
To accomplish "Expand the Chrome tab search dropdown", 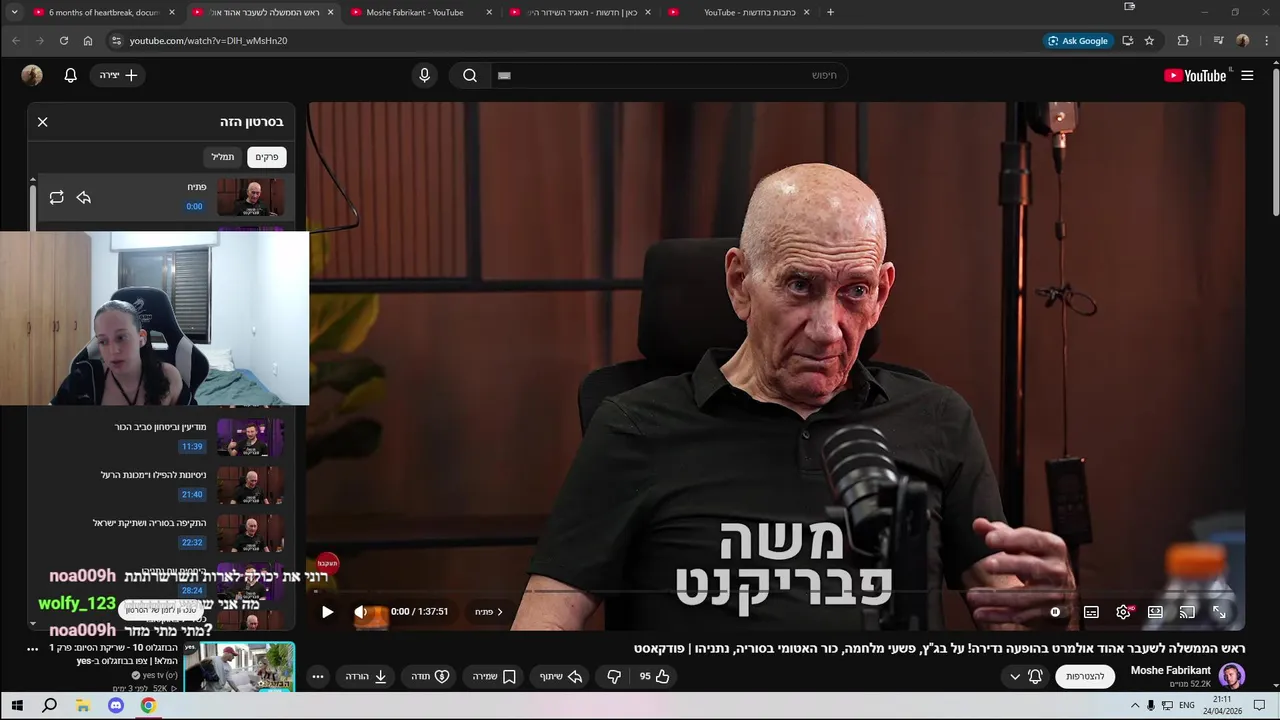I will point(14,12).
